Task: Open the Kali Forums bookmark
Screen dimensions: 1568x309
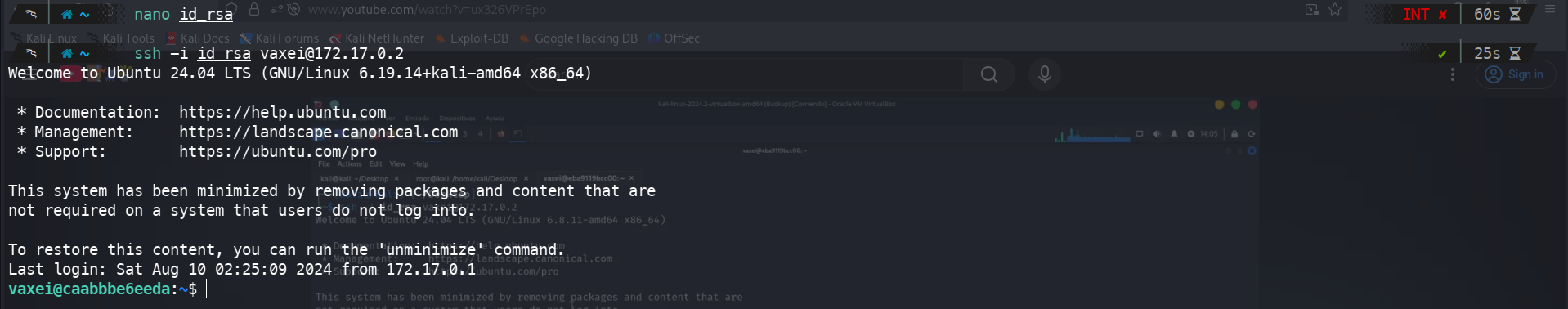Action: coord(279,38)
